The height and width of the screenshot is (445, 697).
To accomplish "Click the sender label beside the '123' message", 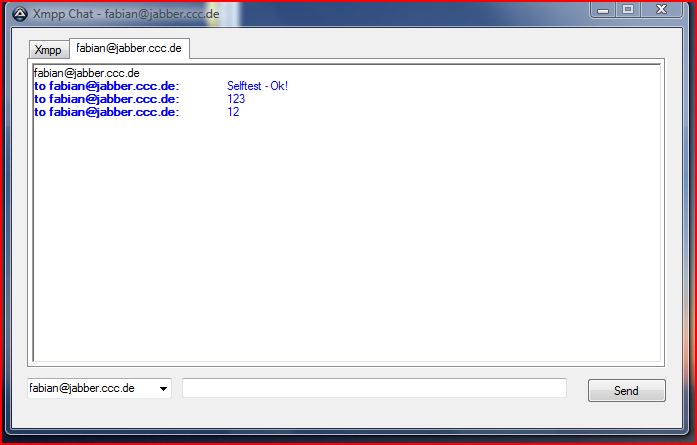I will tap(106, 99).
